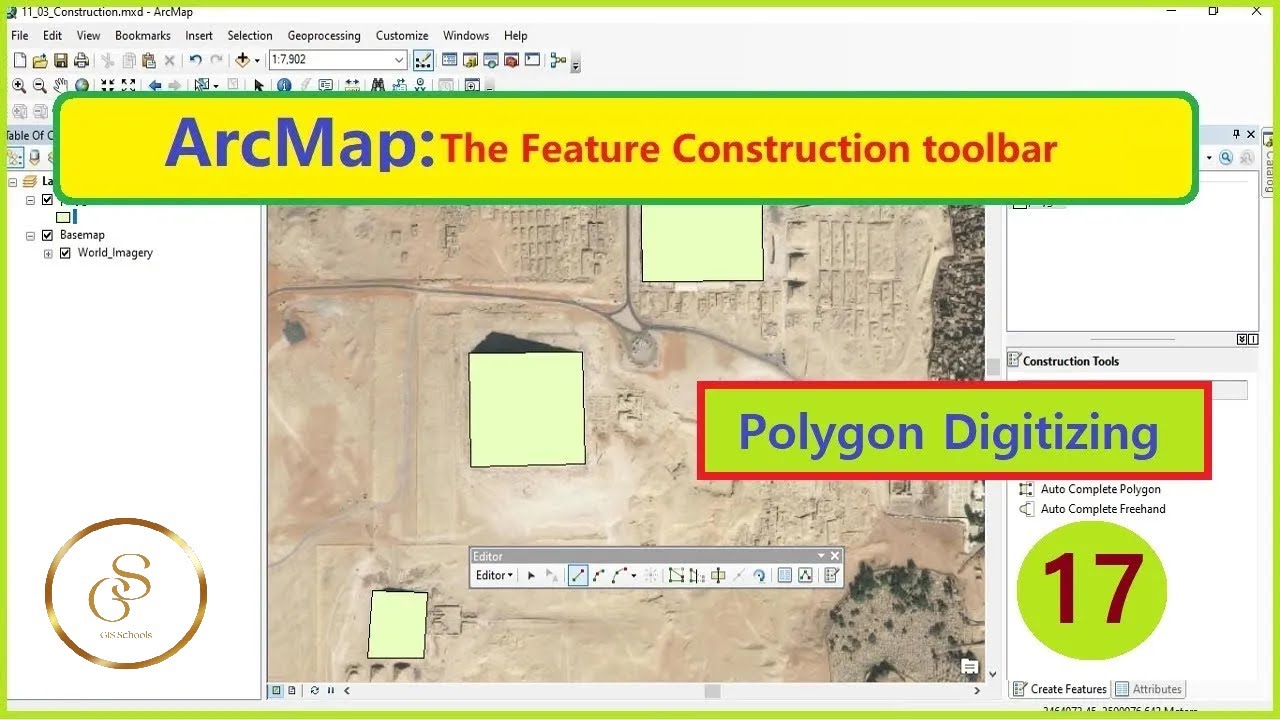Save the map document
1280x720 pixels.
60,61
